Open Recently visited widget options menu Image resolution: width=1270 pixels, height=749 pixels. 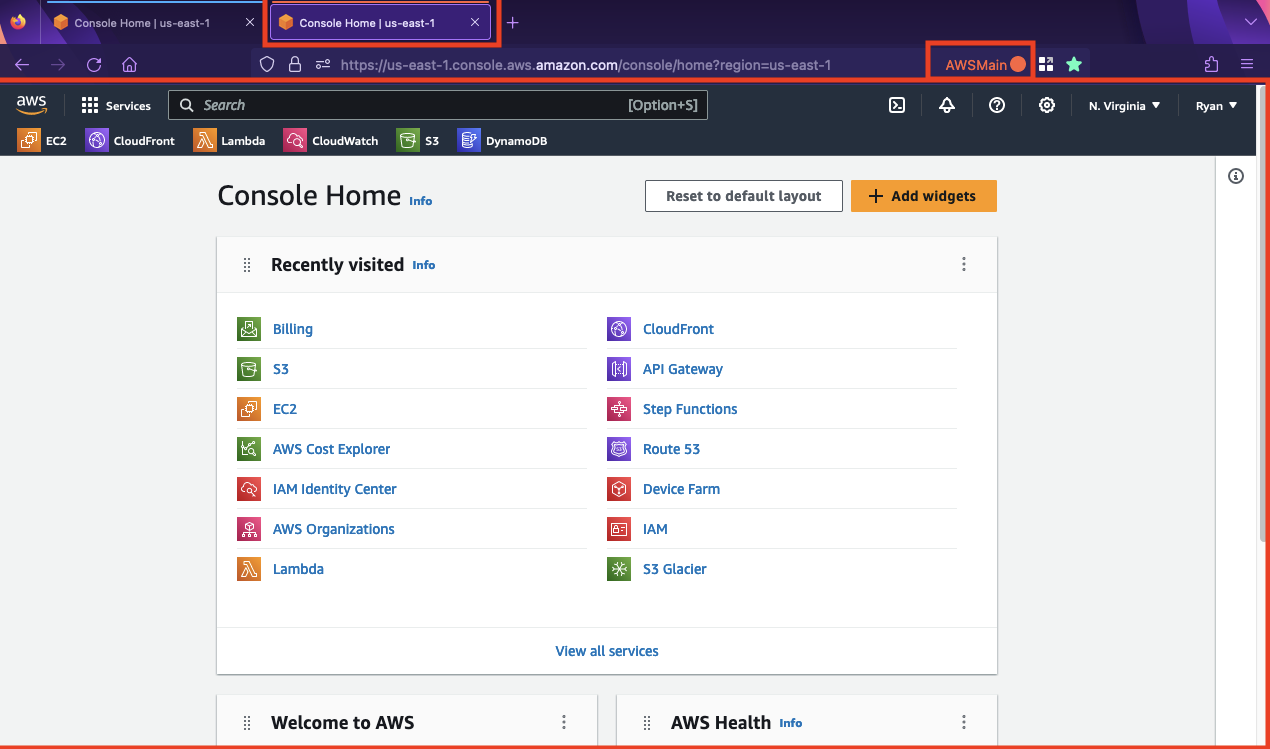964,264
